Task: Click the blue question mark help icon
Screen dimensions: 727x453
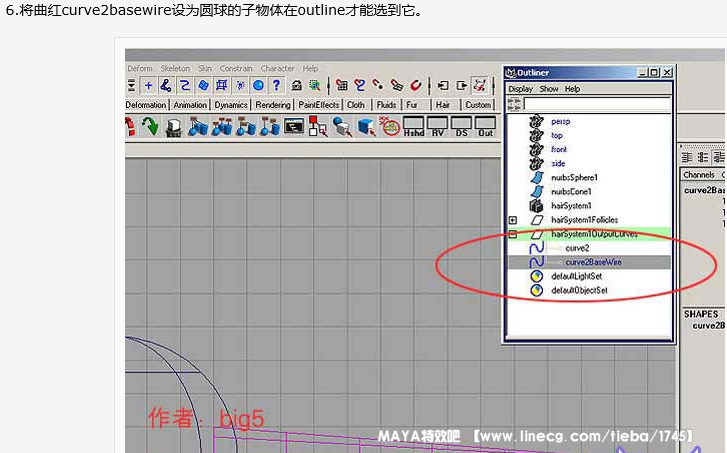Action: [276, 86]
